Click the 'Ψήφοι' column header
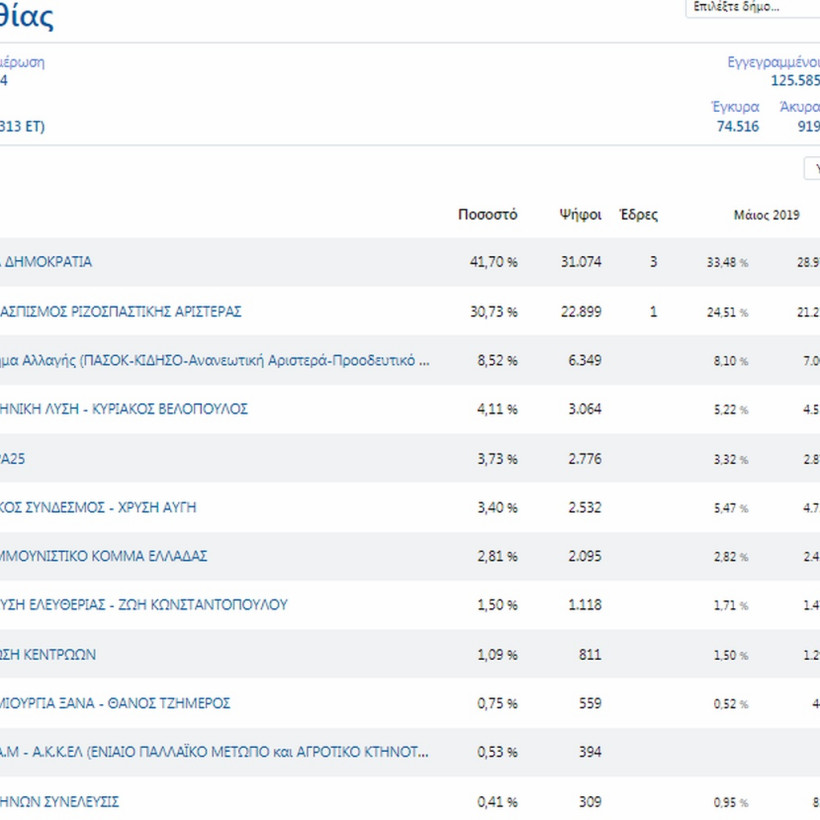 [580, 215]
